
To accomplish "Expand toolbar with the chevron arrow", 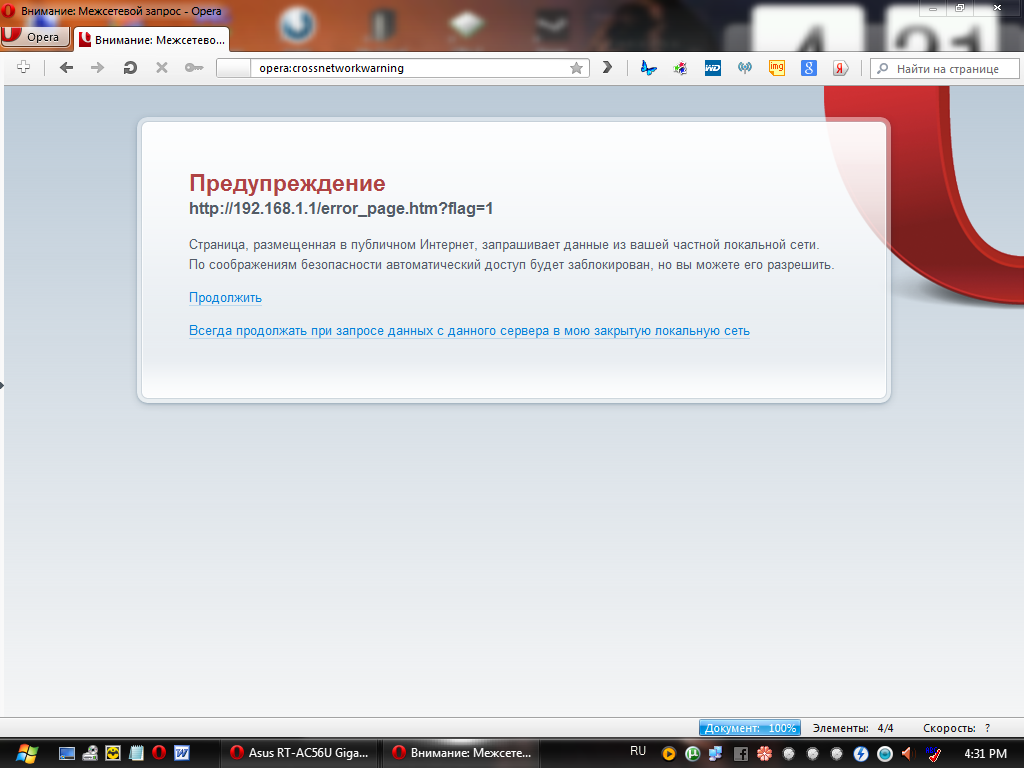I will 607,67.
